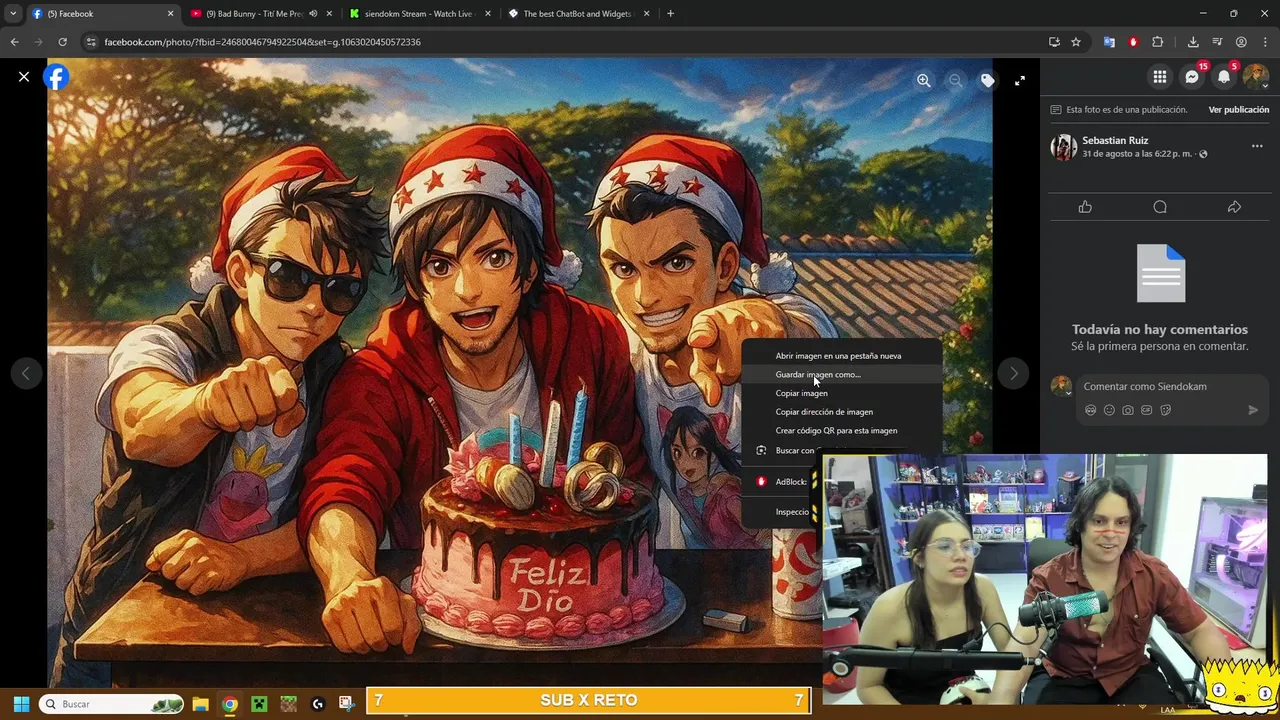Open the notifications bell icon

coord(1224,77)
